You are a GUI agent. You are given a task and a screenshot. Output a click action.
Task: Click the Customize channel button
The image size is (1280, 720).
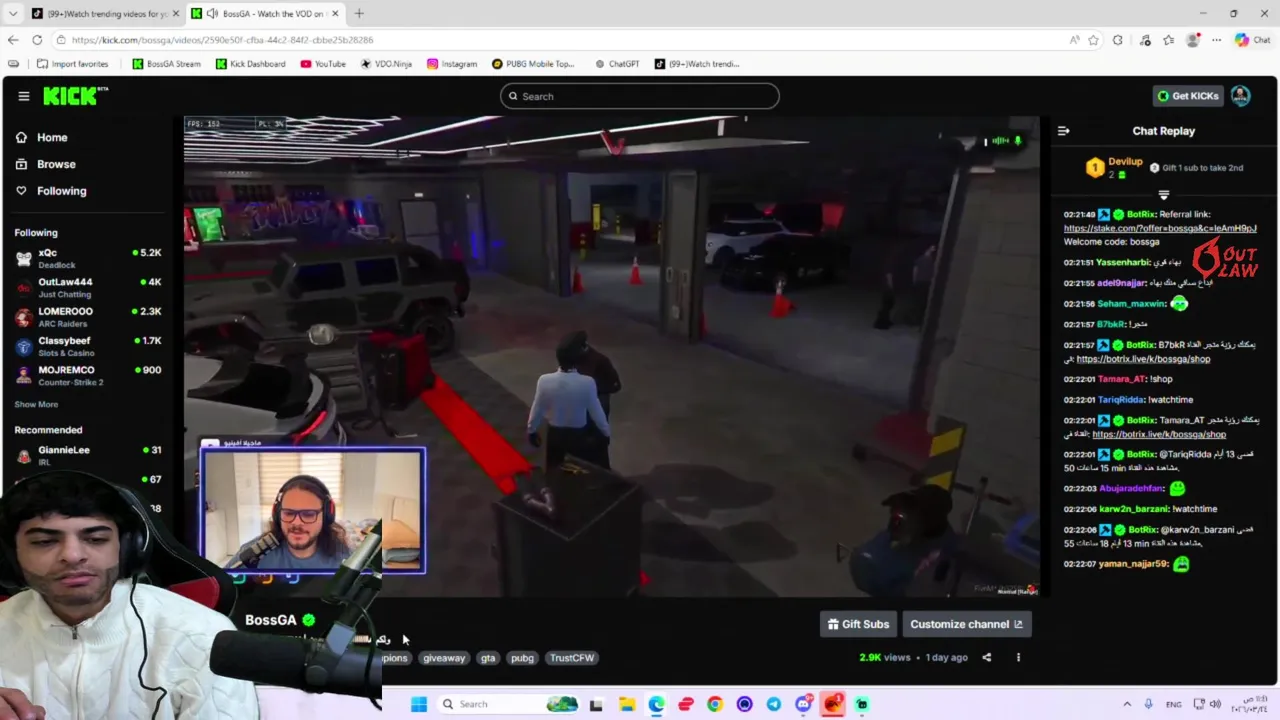(x=966, y=624)
